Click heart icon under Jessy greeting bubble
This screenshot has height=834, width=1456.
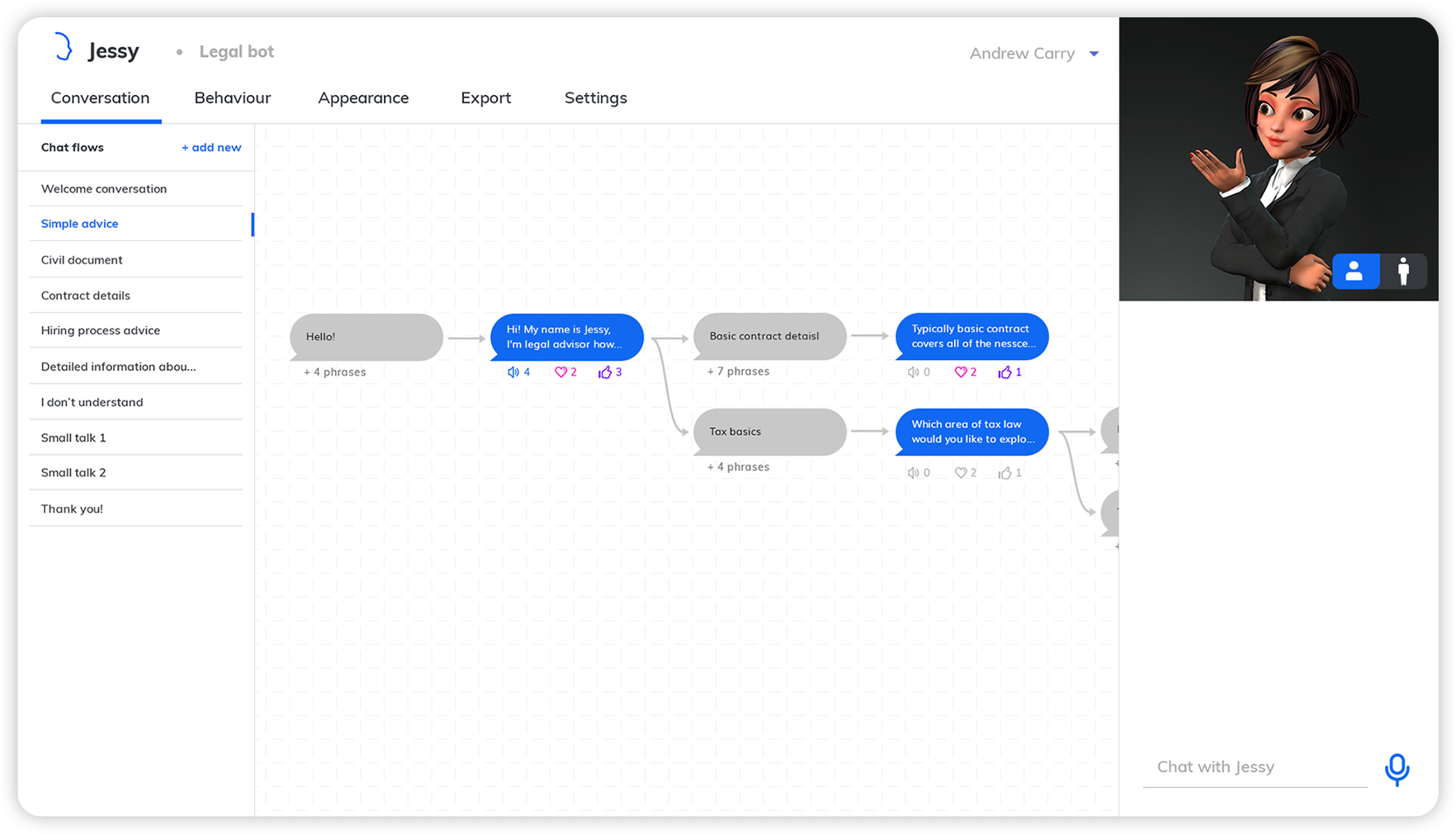point(560,372)
